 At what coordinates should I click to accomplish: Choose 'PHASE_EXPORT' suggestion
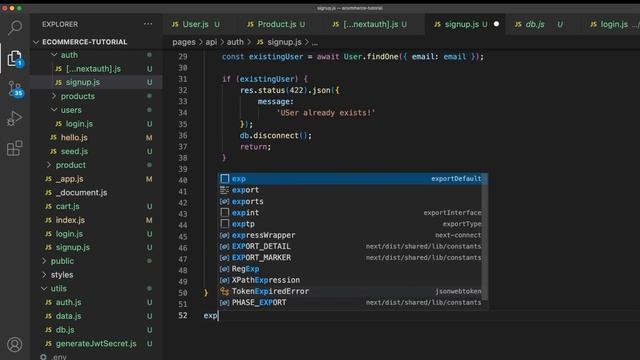click(x=350, y=302)
